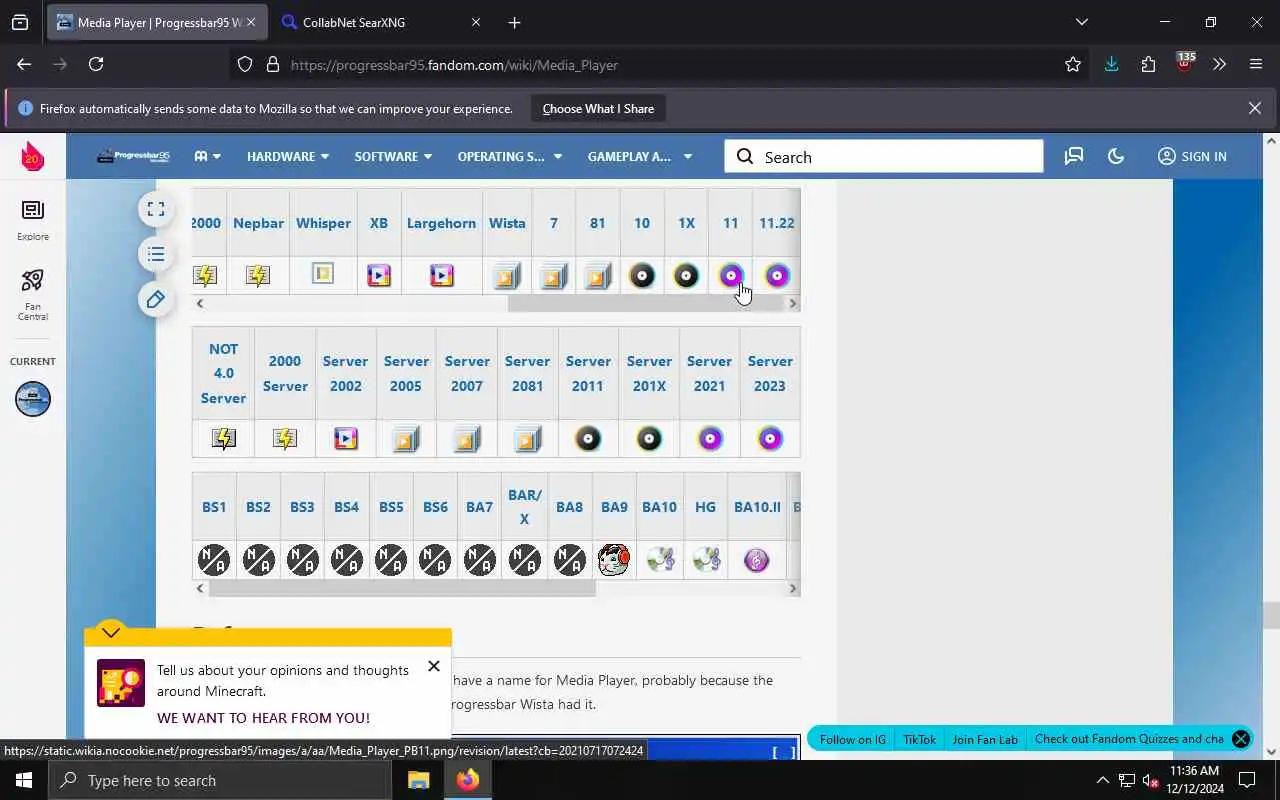Open the Follow on IG link
This screenshot has height=800, width=1280.
[x=853, y=739]
